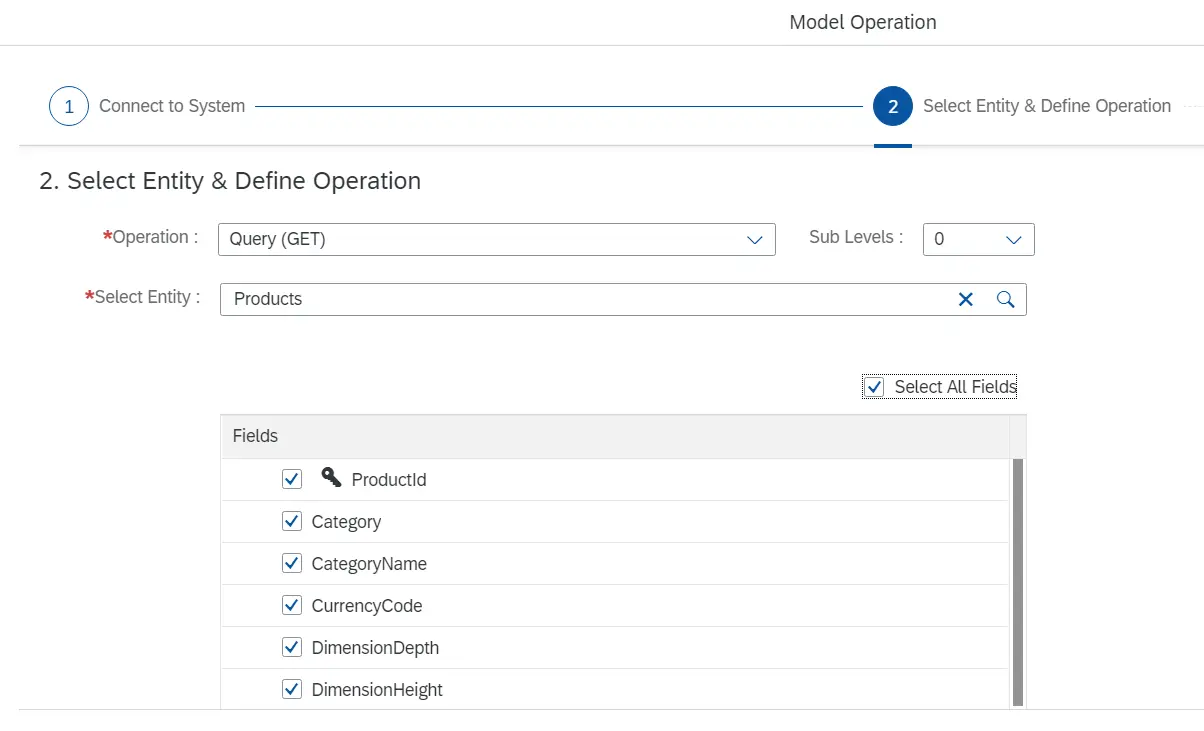Disable the DimensionDepth field checkbox
The width and height of the screenshot is (1204, 731).
(292, 647)
